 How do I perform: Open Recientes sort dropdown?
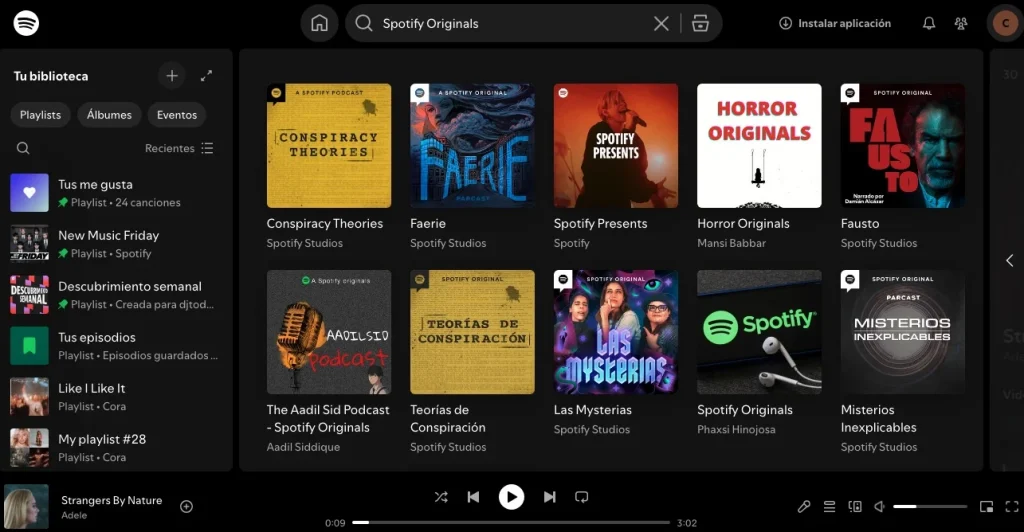[x=179, y=148]
